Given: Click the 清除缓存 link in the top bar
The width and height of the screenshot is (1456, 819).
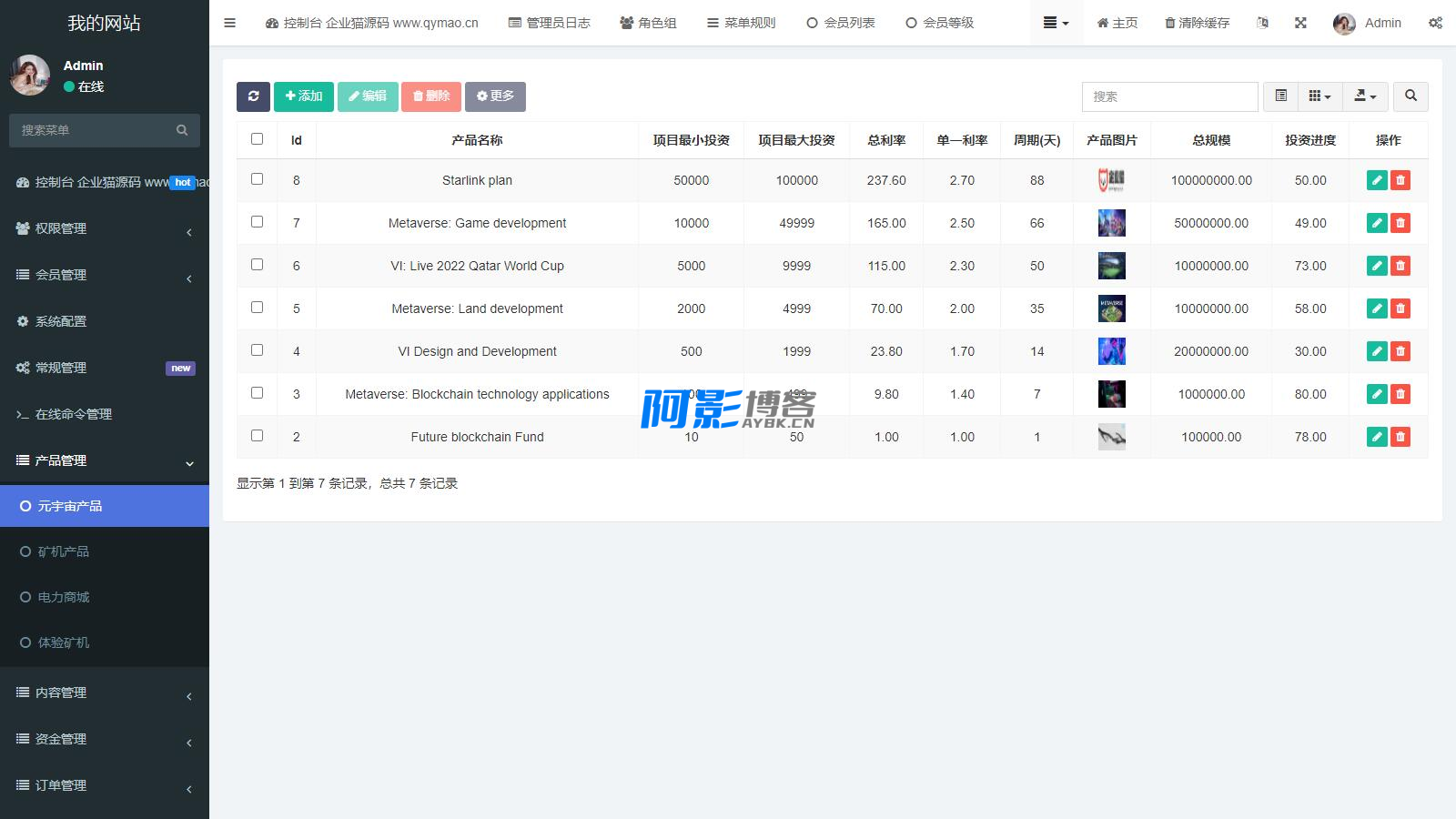Looking at the screenshot, I should (x=1197, y=23).
